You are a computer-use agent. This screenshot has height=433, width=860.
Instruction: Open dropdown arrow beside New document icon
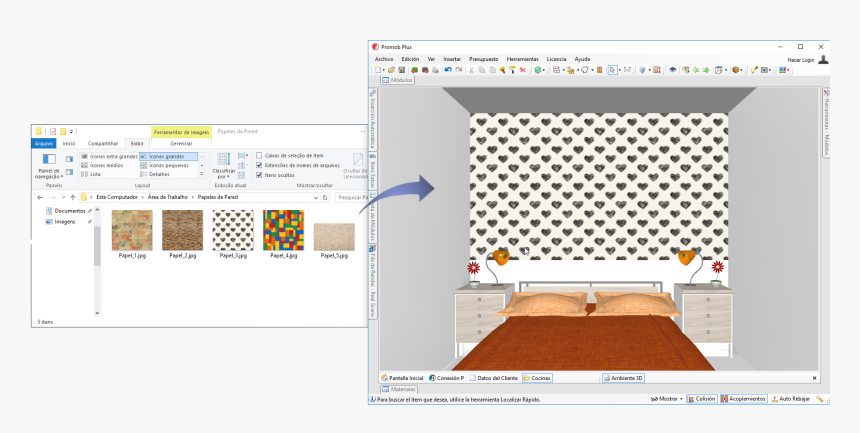[x=383, y=70]
